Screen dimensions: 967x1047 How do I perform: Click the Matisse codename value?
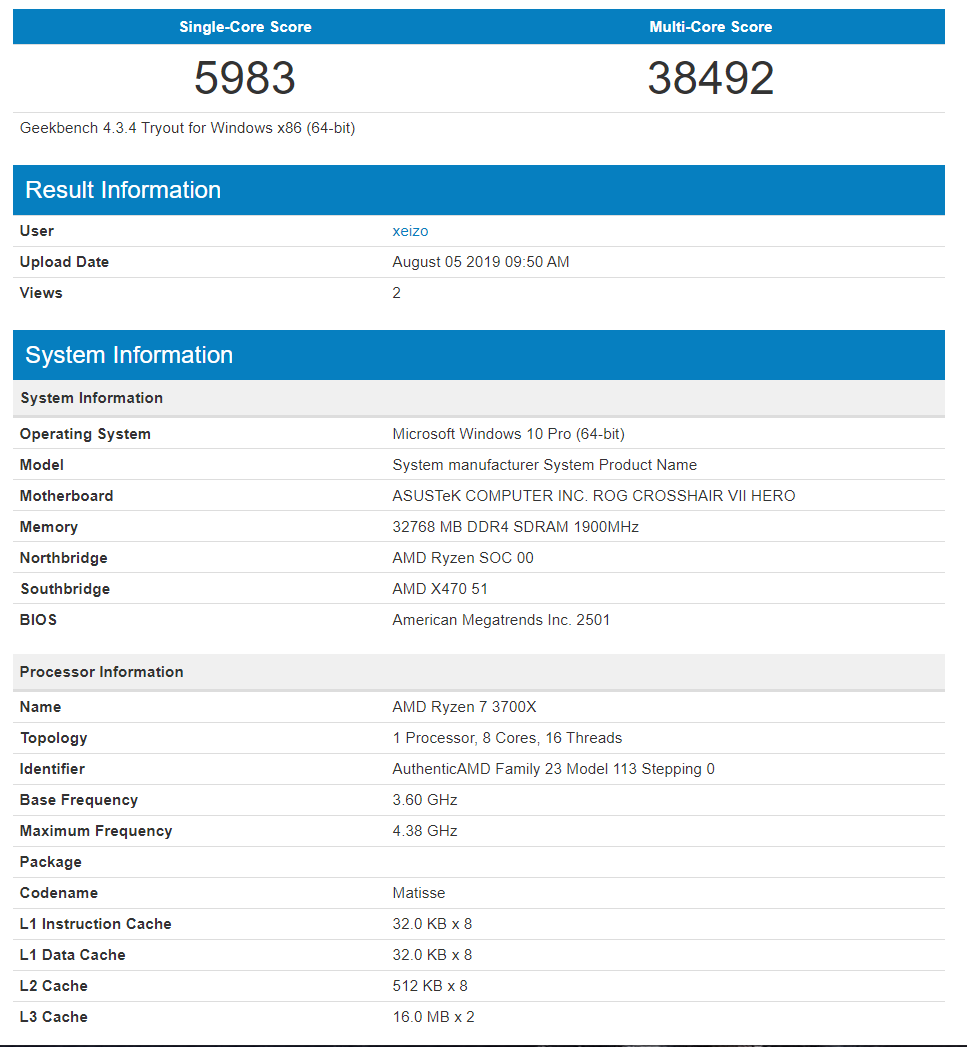point(419,893)
